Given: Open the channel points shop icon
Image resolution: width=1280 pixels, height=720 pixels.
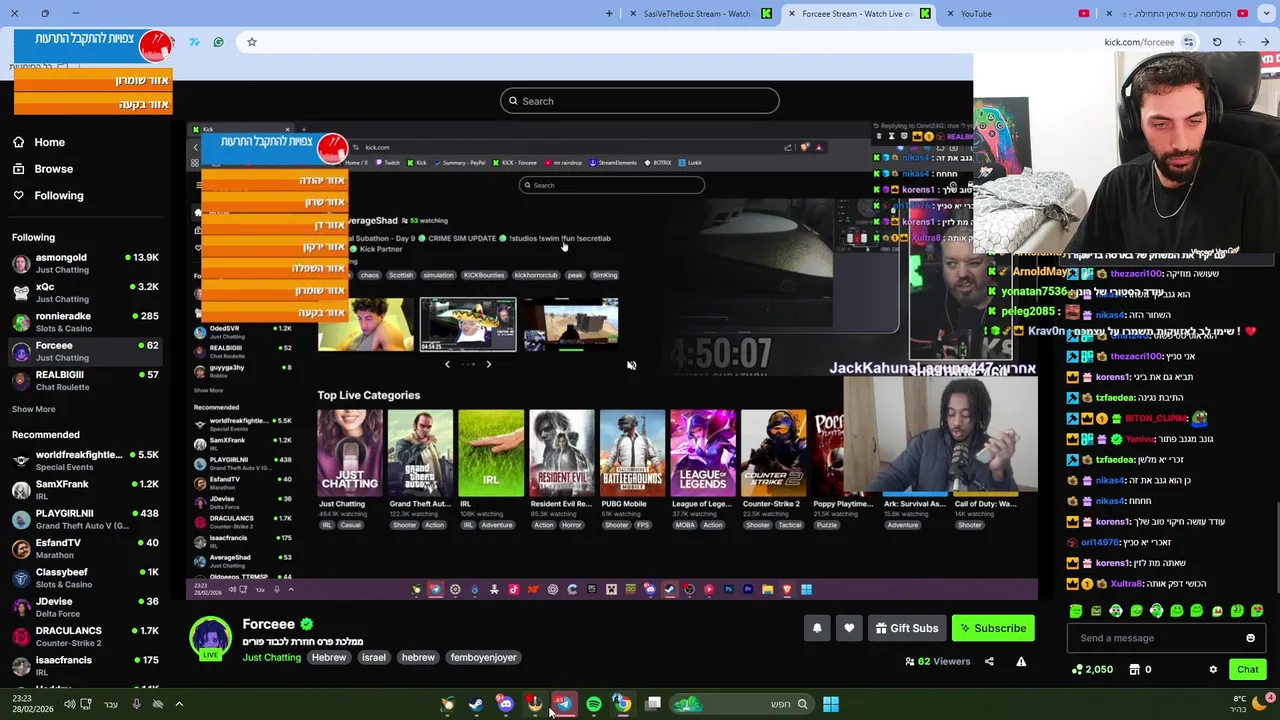Looking at the screenshot, I should point(1134,670).
